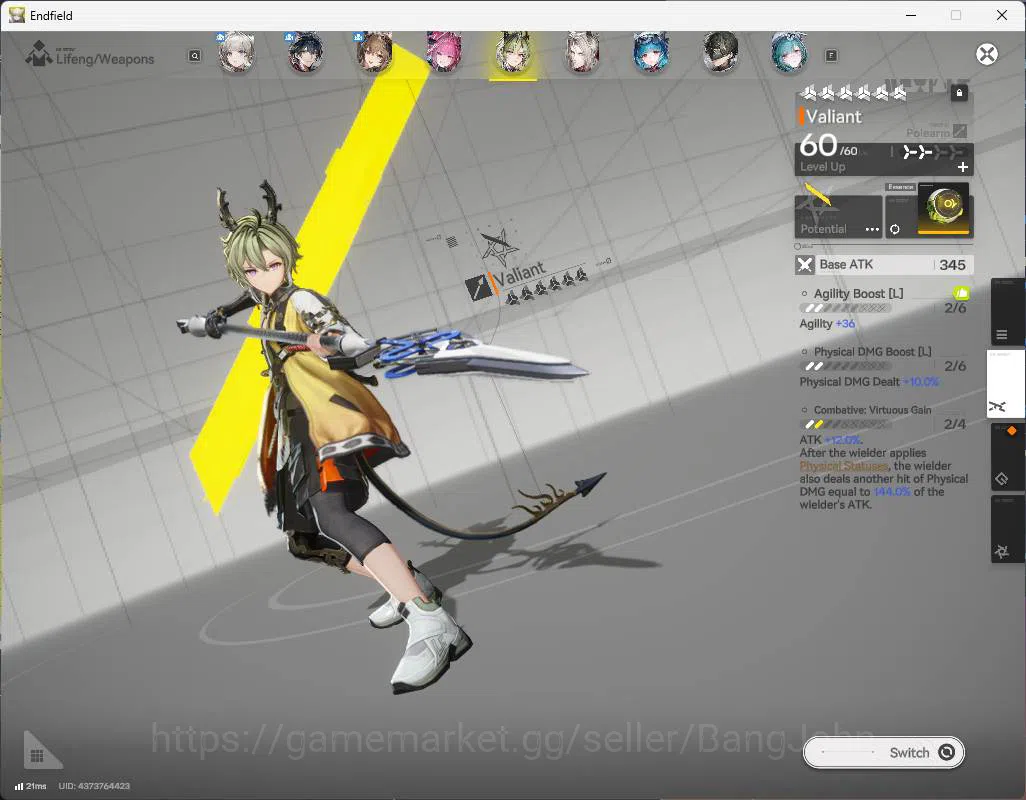Click the Physical DMG Boost progress bar
Viewport: 1026px width, 800px height.
(845, 366)
